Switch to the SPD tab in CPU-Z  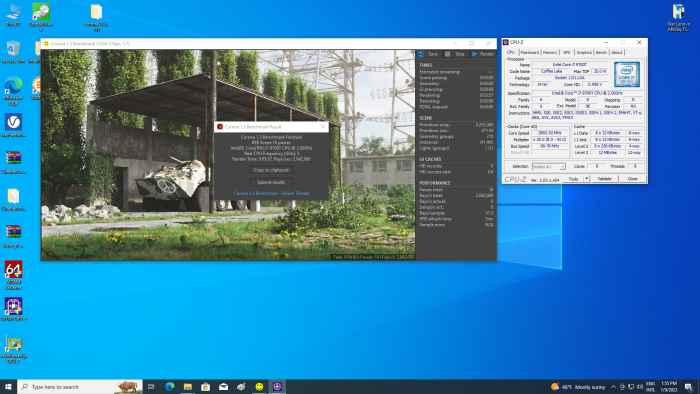click(567, 52)
